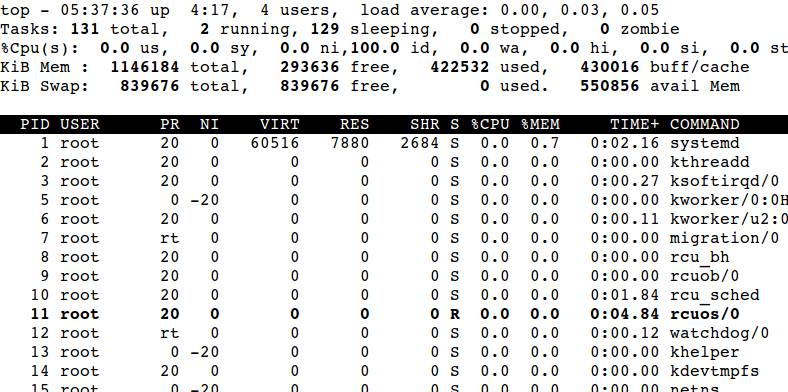The width and height of the screenshot is (788, 392).
Task: Click the KiB Mem total value 1146184
Action: point(145,67)
